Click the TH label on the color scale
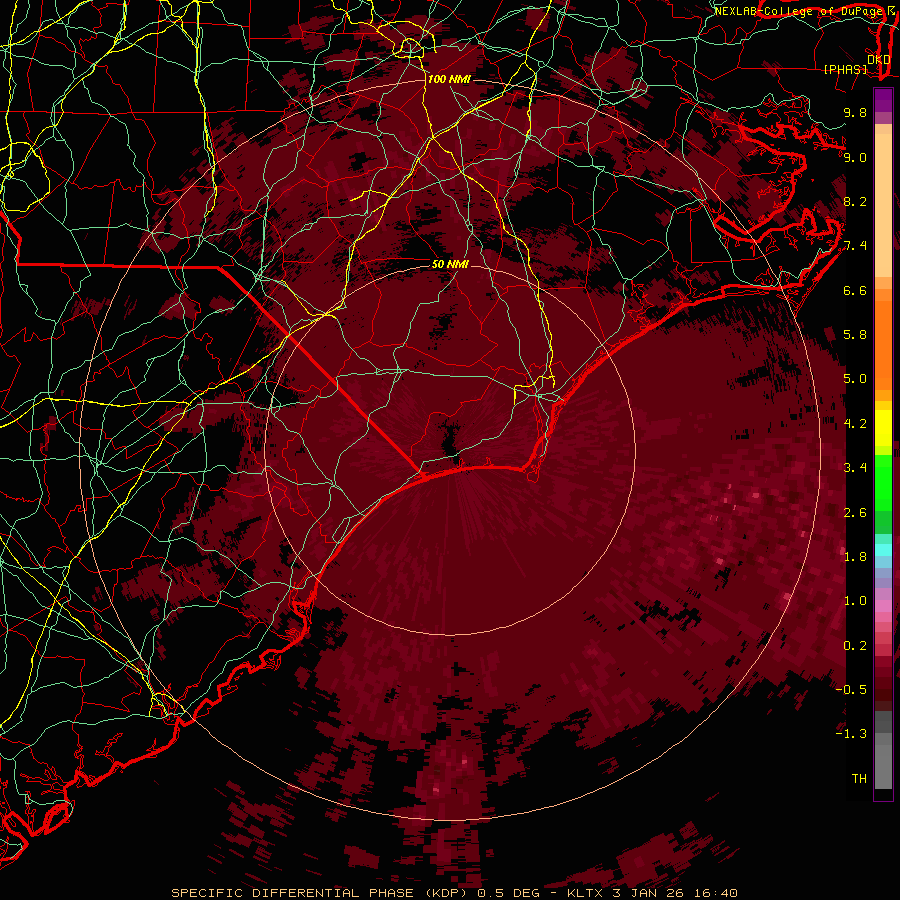Image resolution: width=900 pixels, height=900 pixels. tap(859, 778)
